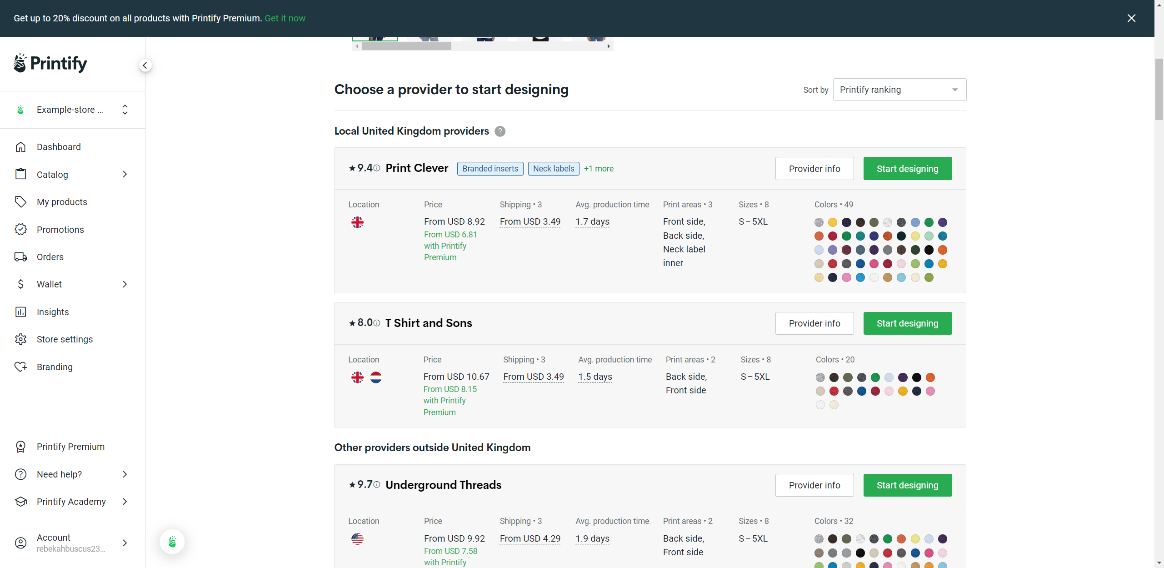The image size is (1164, 568).
Task: Click Provider info for Print Clever
Action: click(814, 169)
